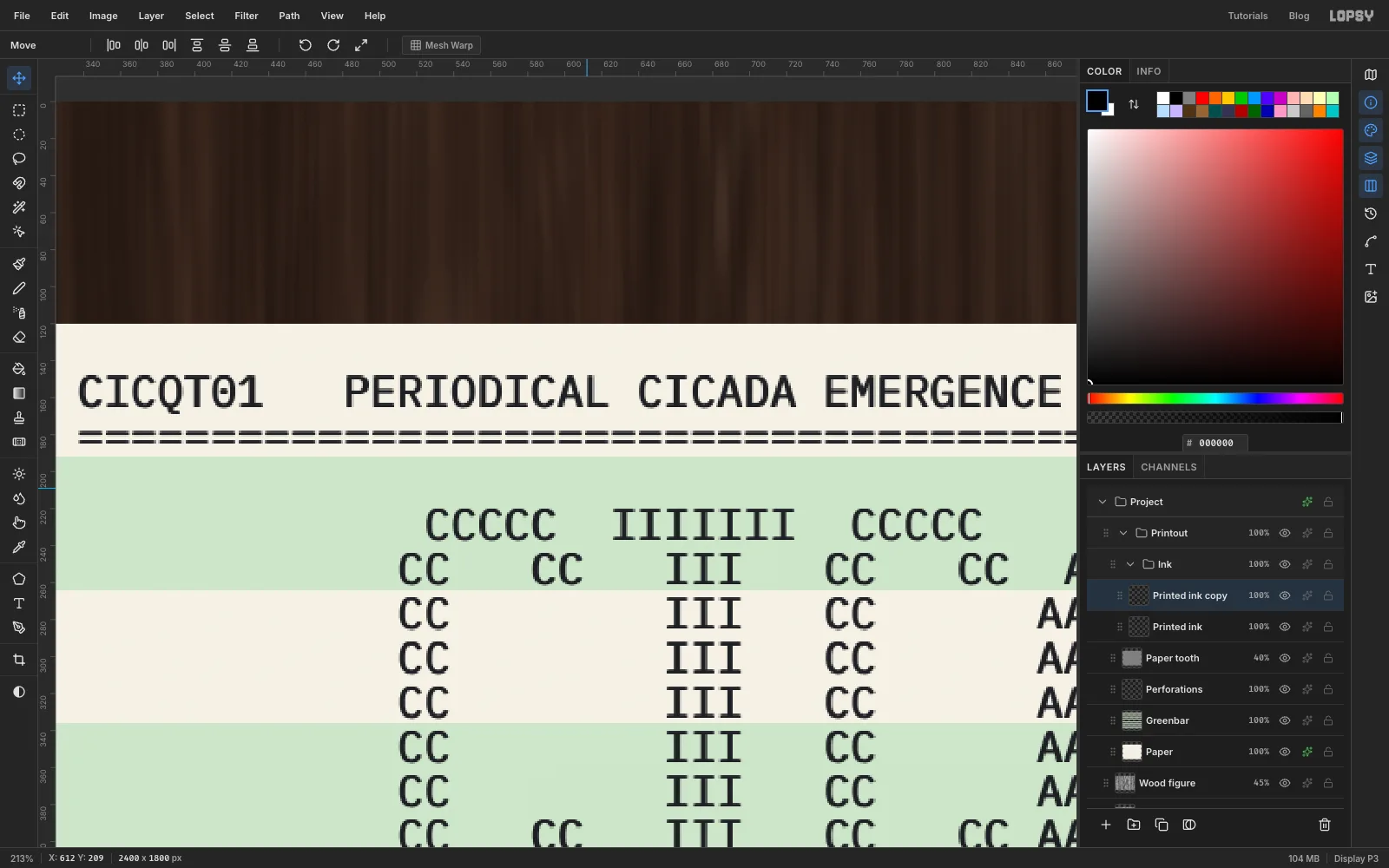Select the Clone Stamp tool
The width and height of the screenshot is (1389, 868).
click(x=19, y=418)
